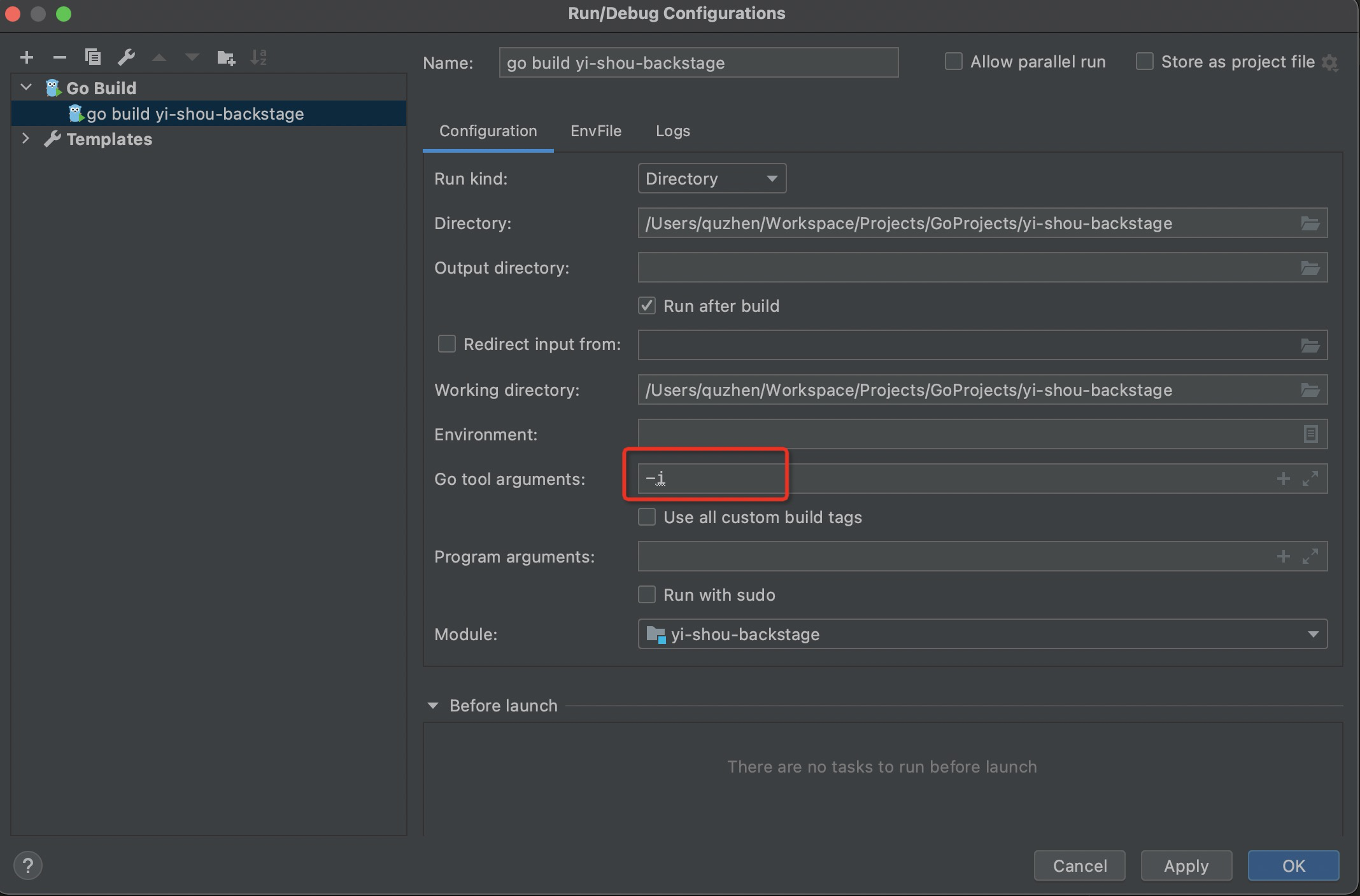The height and width of the screenshot is (896, 1360).
Task: Open Environment variables editor icon
Action: click(1310, 435)
